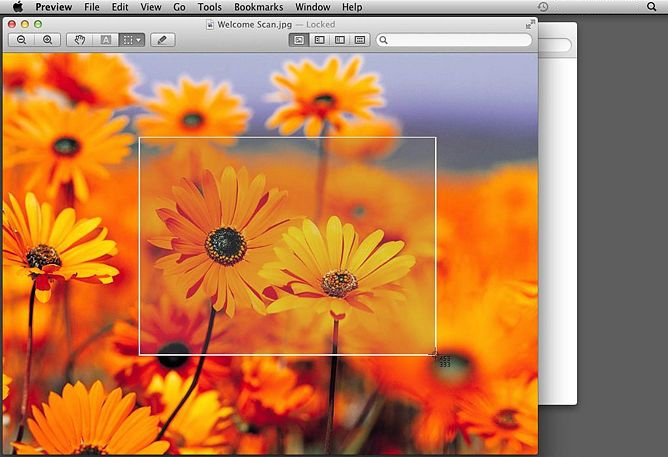This screenshot has height=457, width=668.
Task: Open the Bookmarks menu
Action: pyautogui.click(x=259, y=7)
